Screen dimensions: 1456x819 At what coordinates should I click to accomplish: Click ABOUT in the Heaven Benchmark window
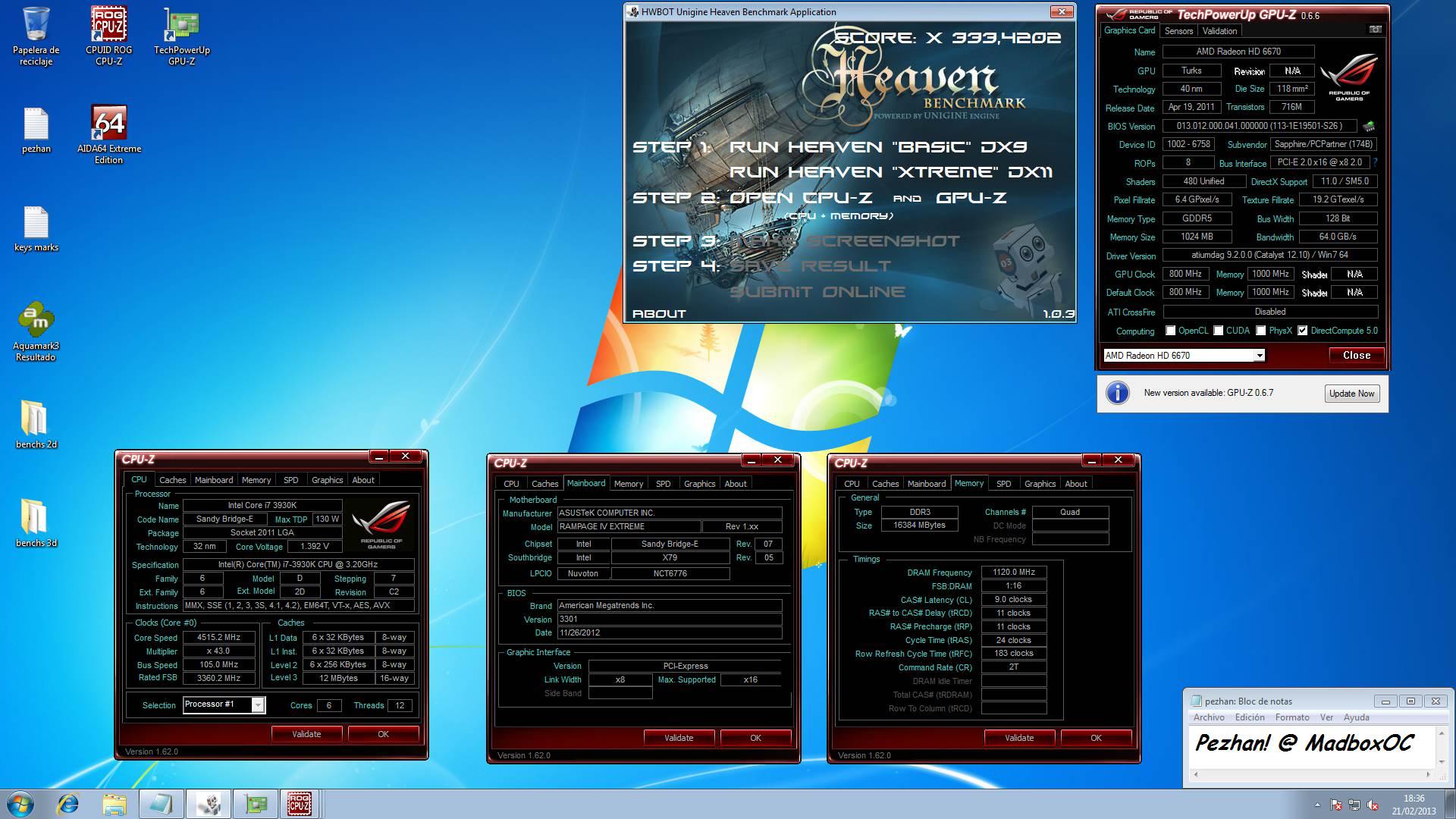(x=659, y=313)
